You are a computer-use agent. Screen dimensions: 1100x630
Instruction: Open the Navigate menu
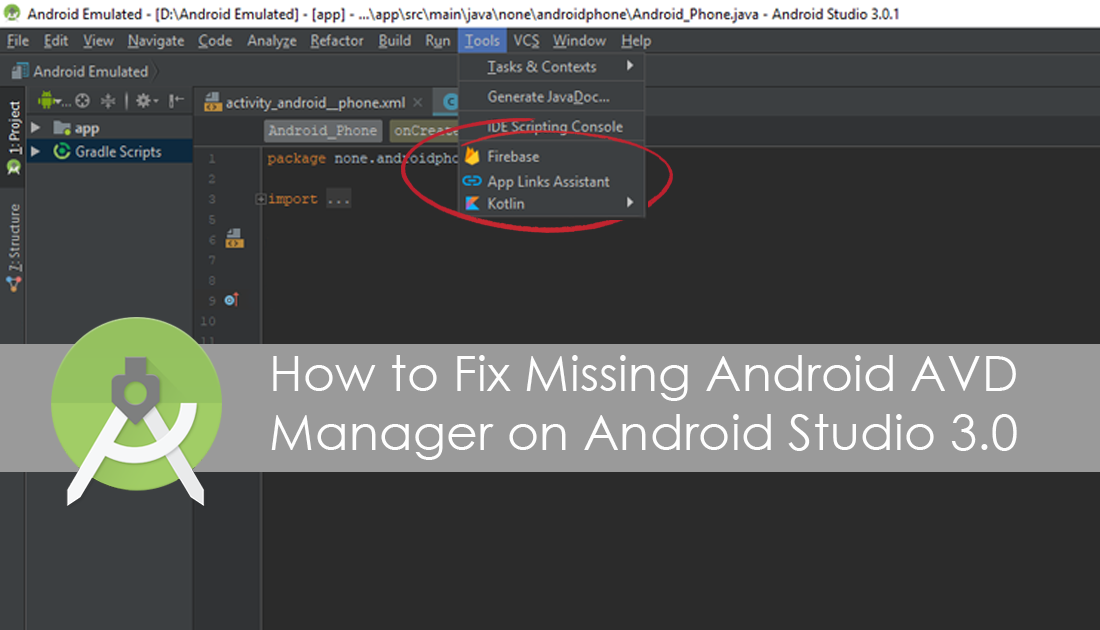pyautogui.click(x=156, y=41)
